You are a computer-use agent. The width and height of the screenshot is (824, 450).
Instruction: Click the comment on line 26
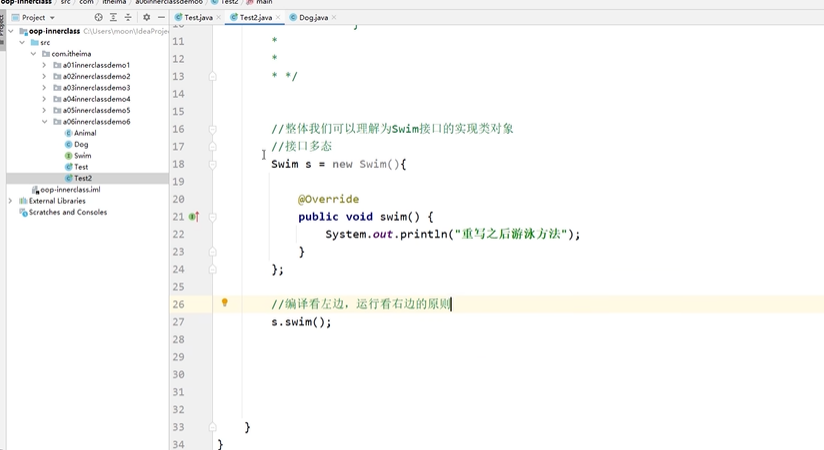tap(361, 304)
